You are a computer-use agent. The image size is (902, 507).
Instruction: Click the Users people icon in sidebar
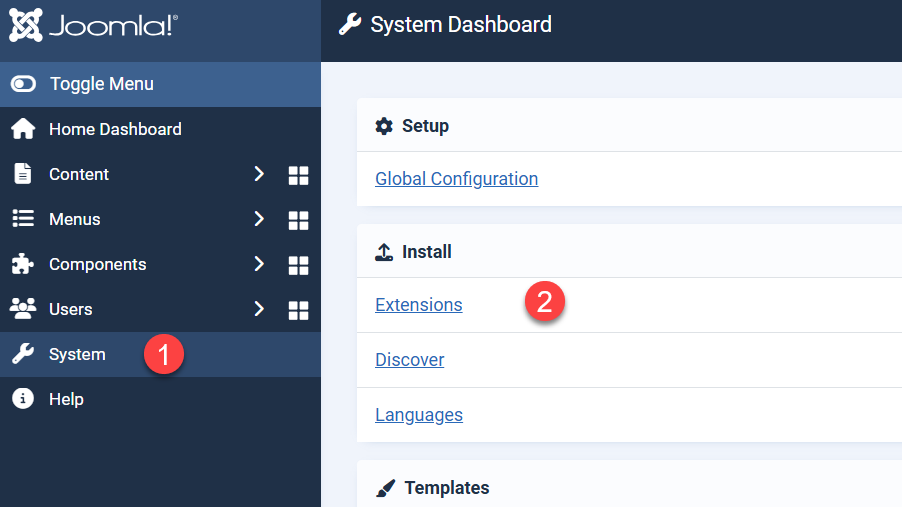[x=22, y=309]
